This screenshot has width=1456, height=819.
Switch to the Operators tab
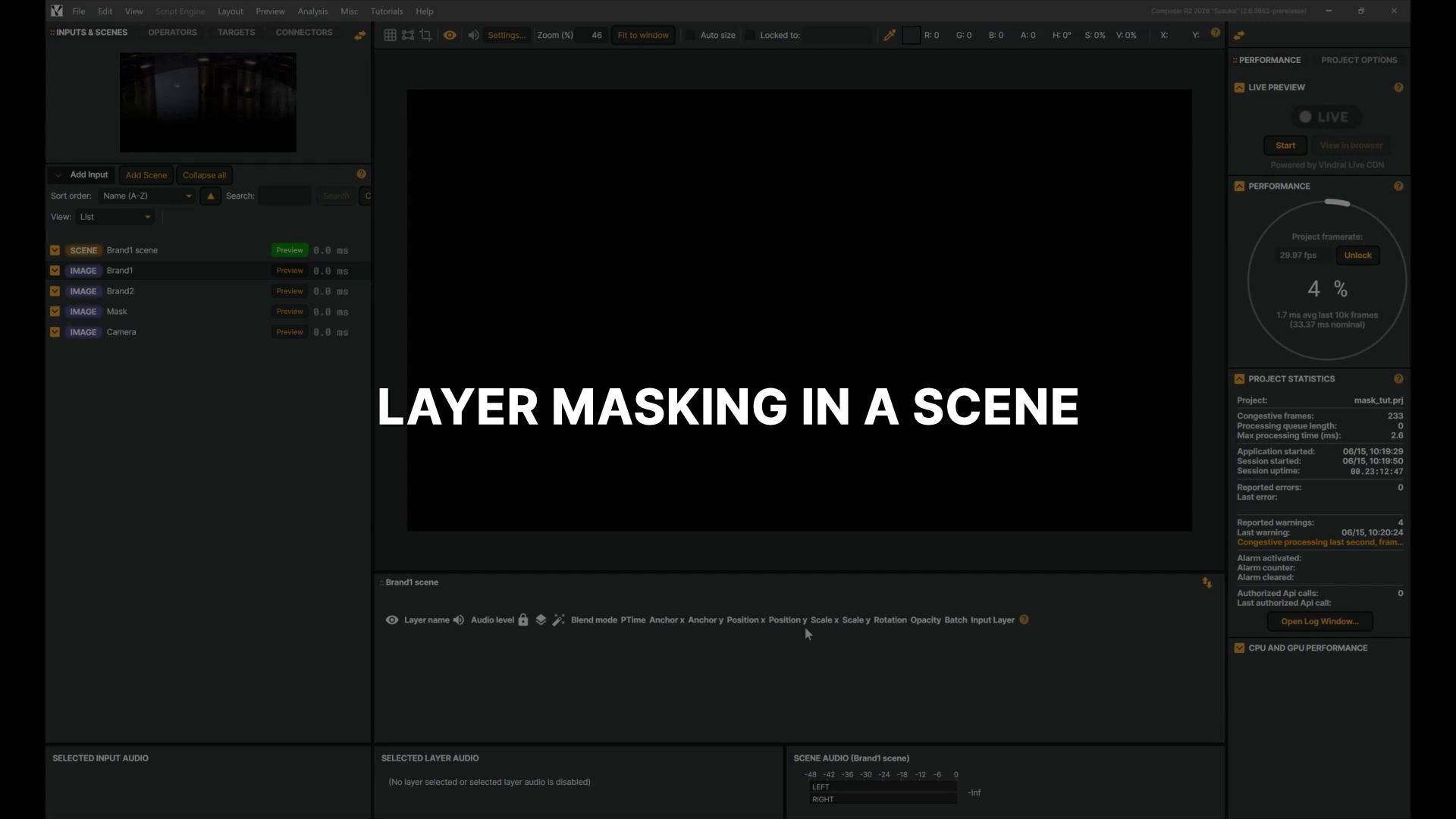(x=172, y=33)
